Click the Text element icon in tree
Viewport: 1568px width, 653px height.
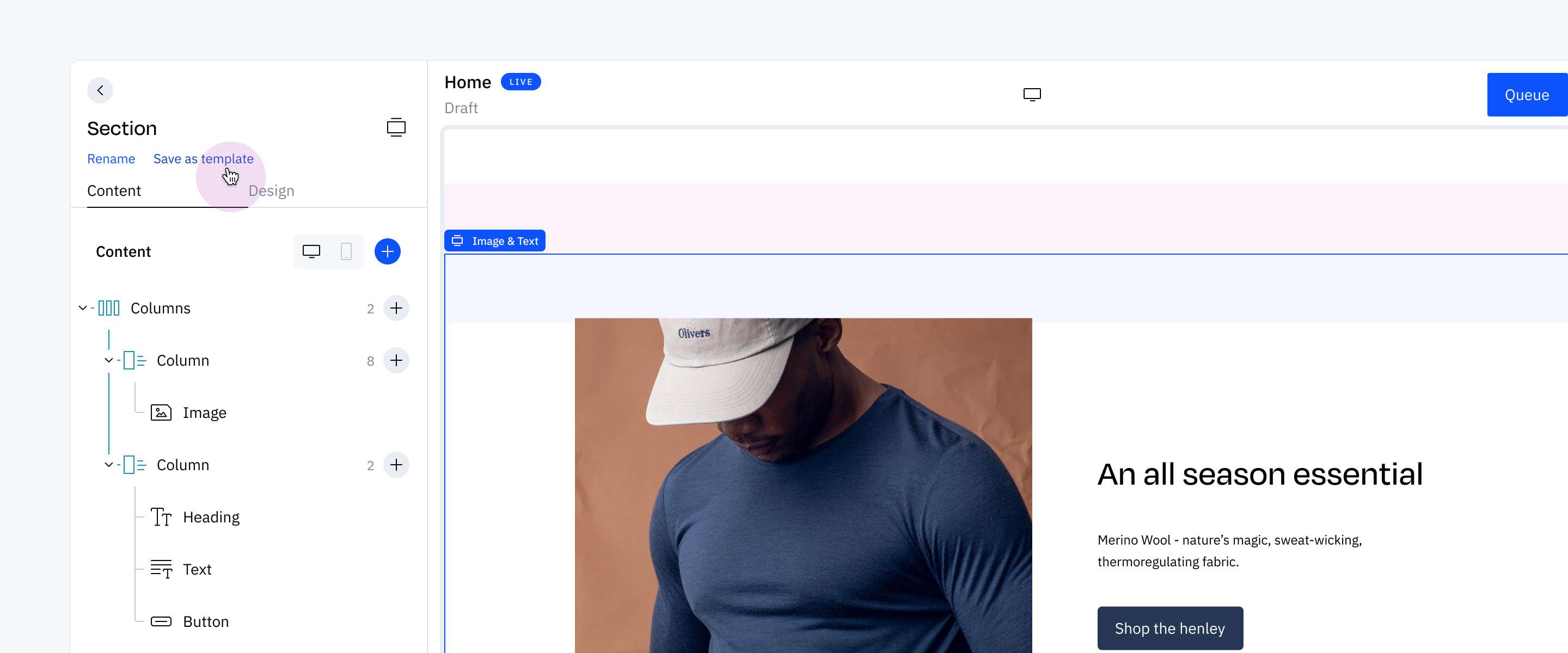161,569
